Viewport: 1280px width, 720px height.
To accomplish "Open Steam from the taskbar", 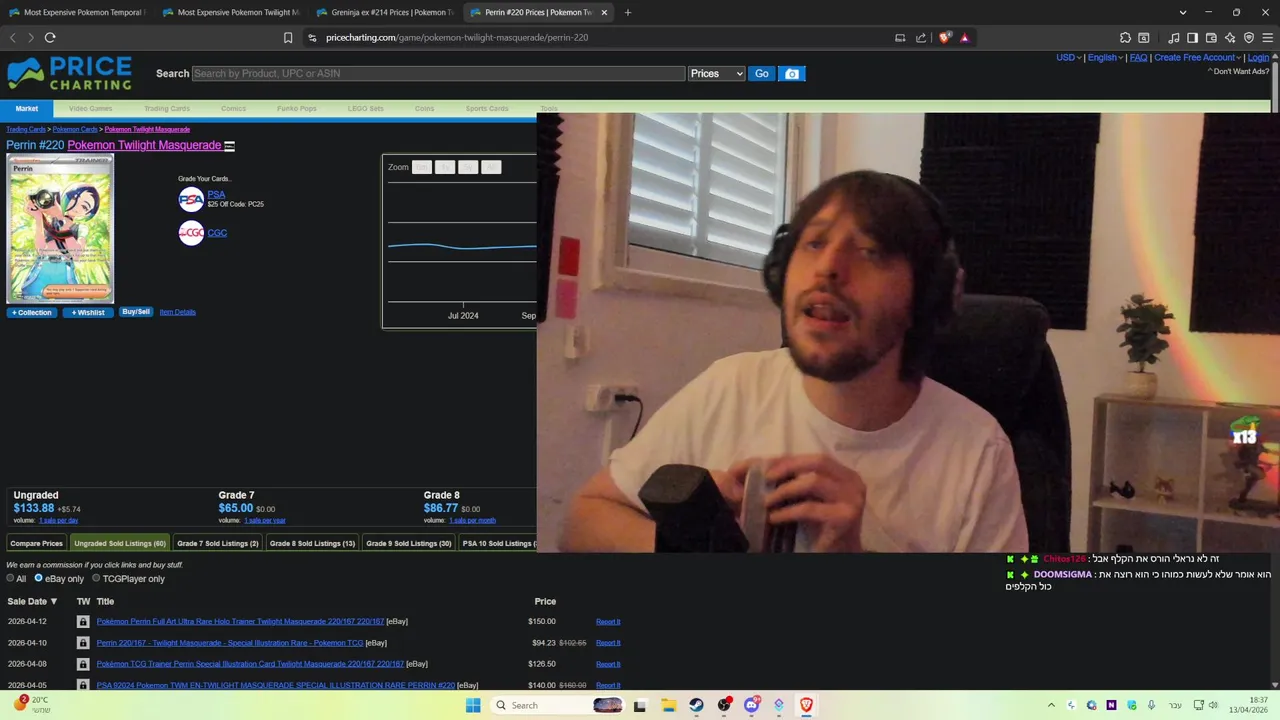I will pos(696,705).
